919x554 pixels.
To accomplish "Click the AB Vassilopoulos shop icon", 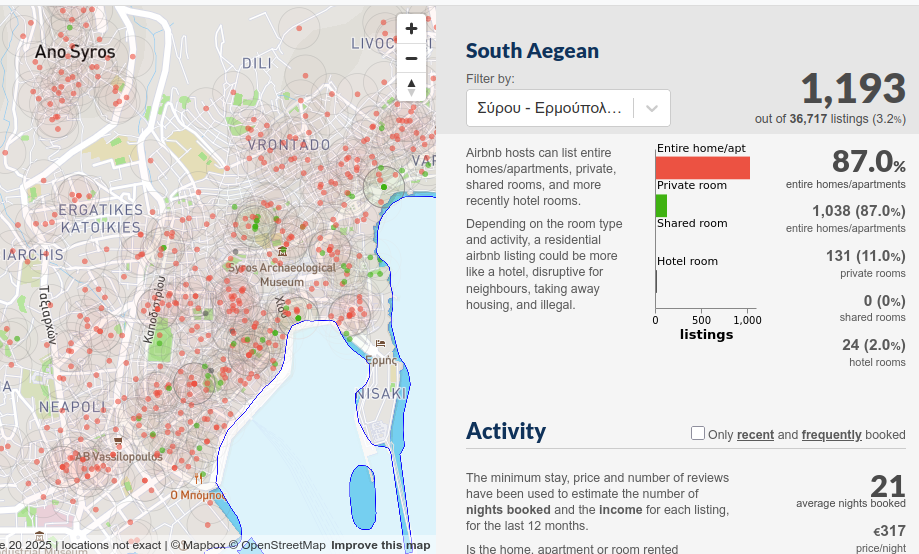I will click(x=118, y=440).
